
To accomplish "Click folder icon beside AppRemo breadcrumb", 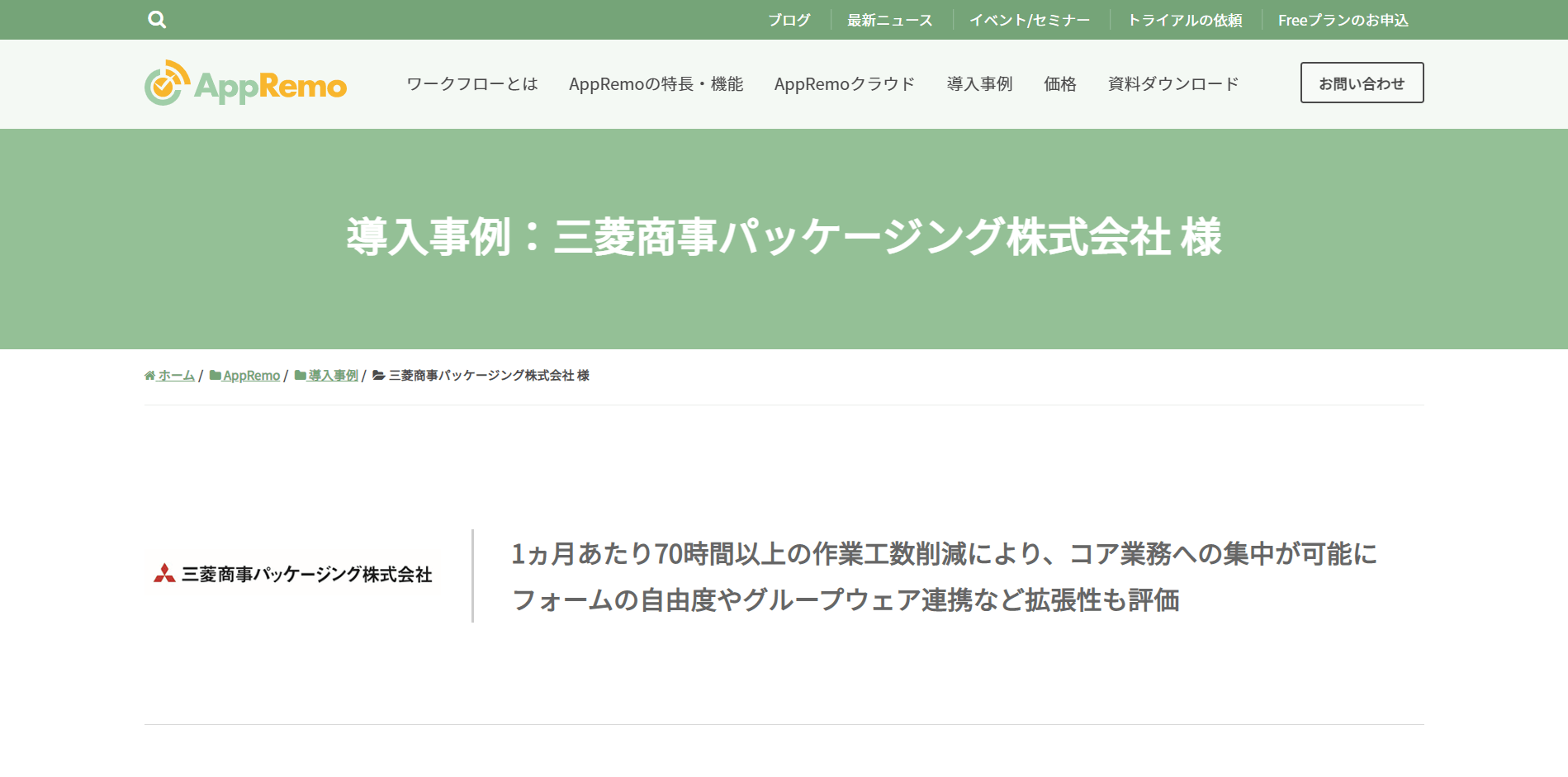I will pos(215,376).
